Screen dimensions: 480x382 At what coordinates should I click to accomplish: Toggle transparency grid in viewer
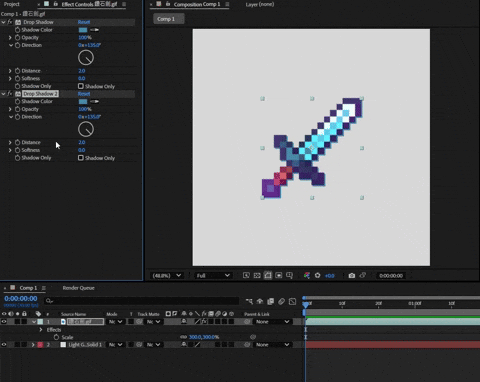click(x=257, y=275)
